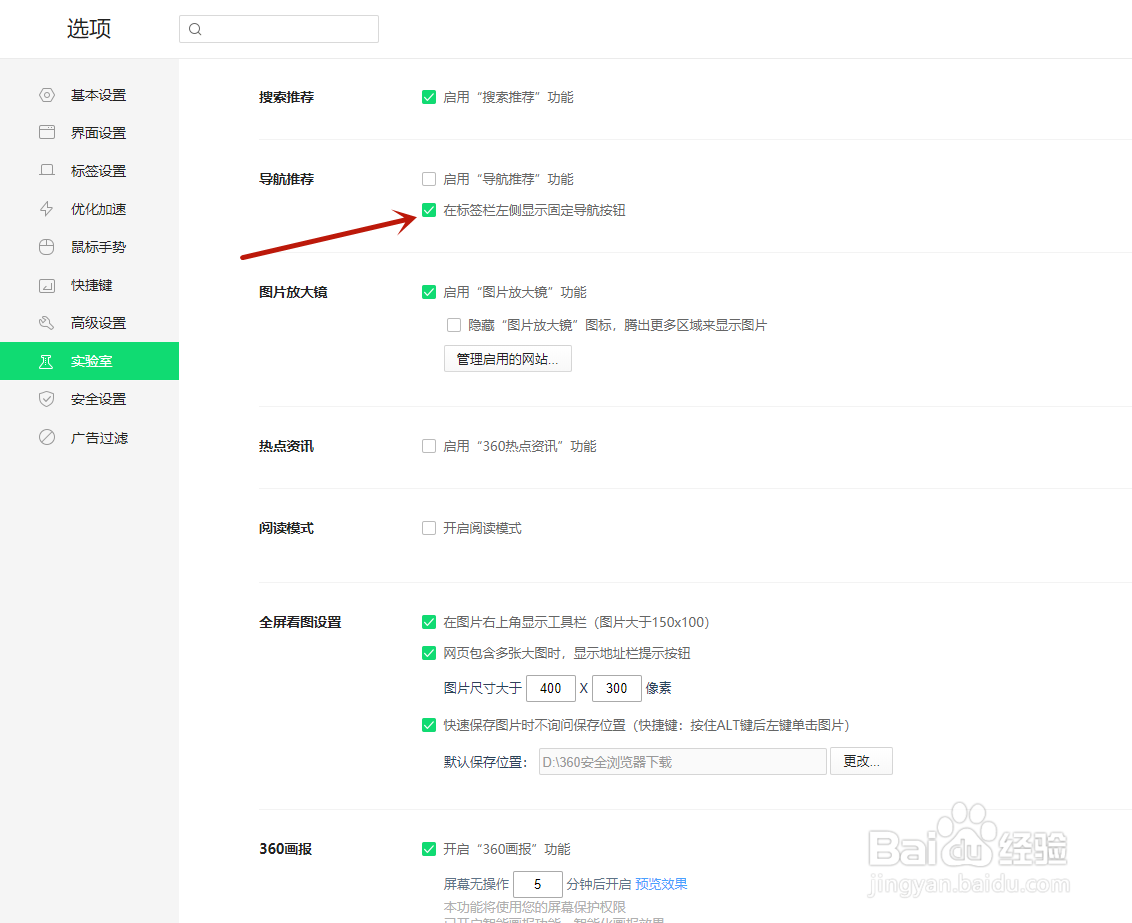Click the 高级设置 wrench icon
This screenshot has width=1132, height=923.
(x=47, y=323)
